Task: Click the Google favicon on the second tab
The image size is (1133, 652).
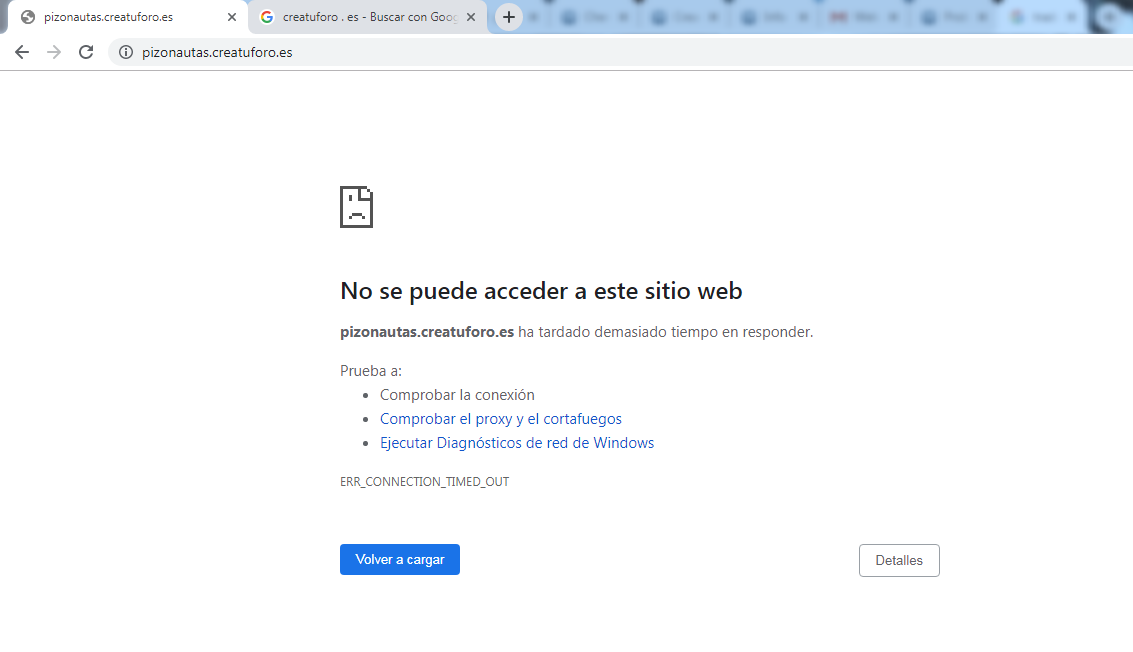Action: click(267, 17)
